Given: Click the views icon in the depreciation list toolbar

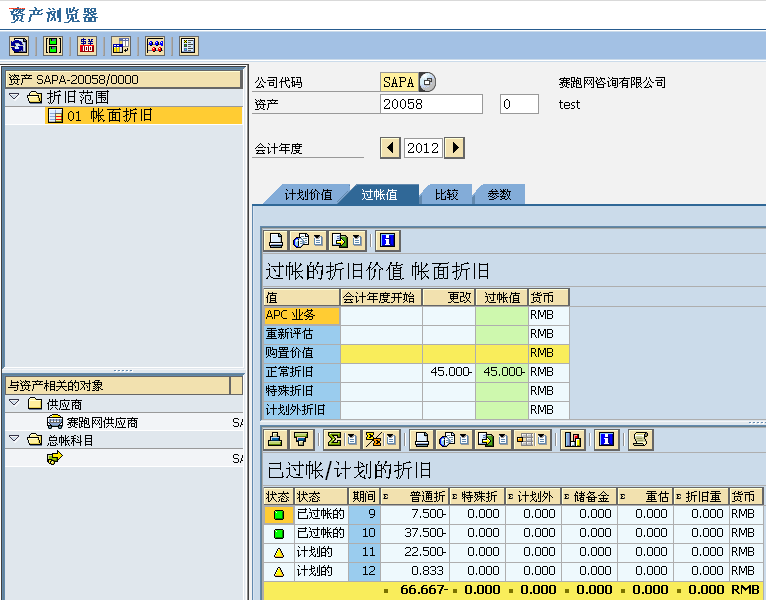Looking at the screenshot, I should pos(447,440).
